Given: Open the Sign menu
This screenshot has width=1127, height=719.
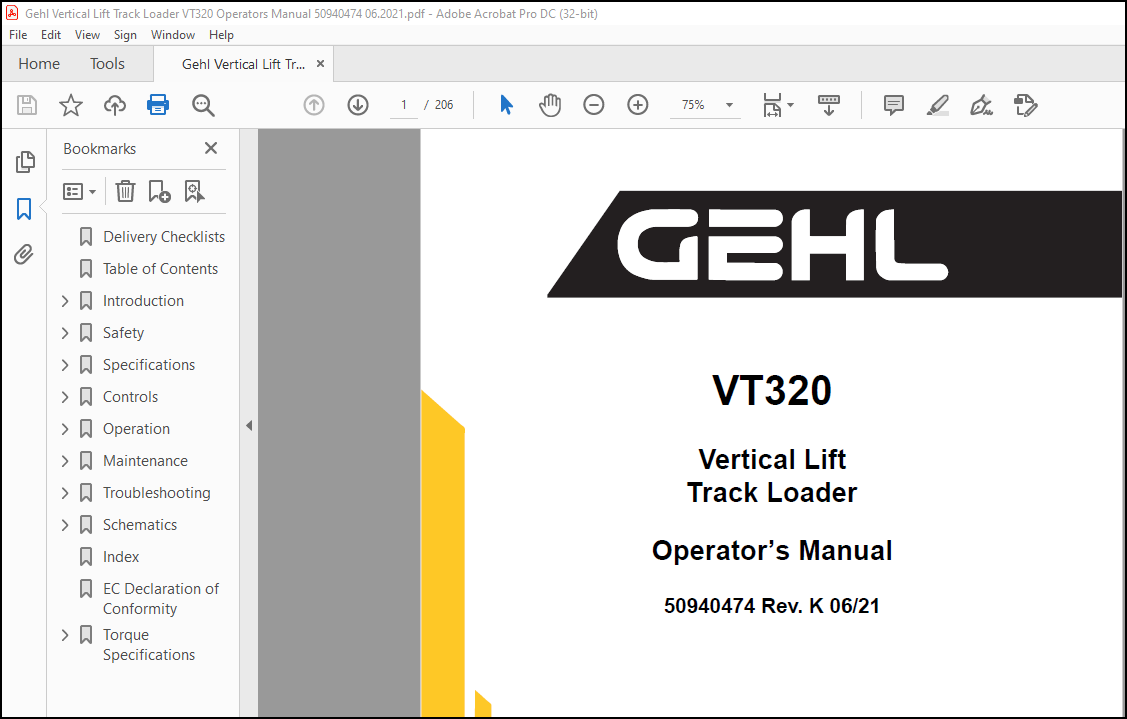Looking at the screenshot, I should [125, 35].
